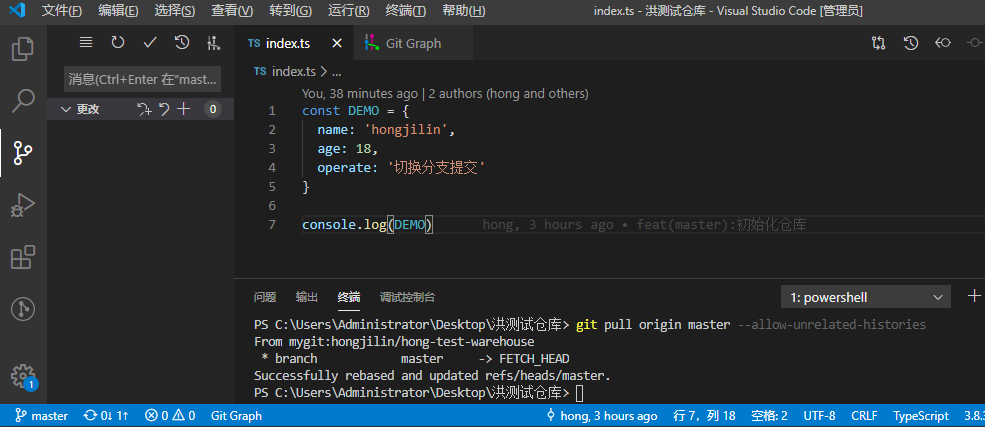Toggle source control list view mode icon
The image size is (985, 427).
coord(86,43)
